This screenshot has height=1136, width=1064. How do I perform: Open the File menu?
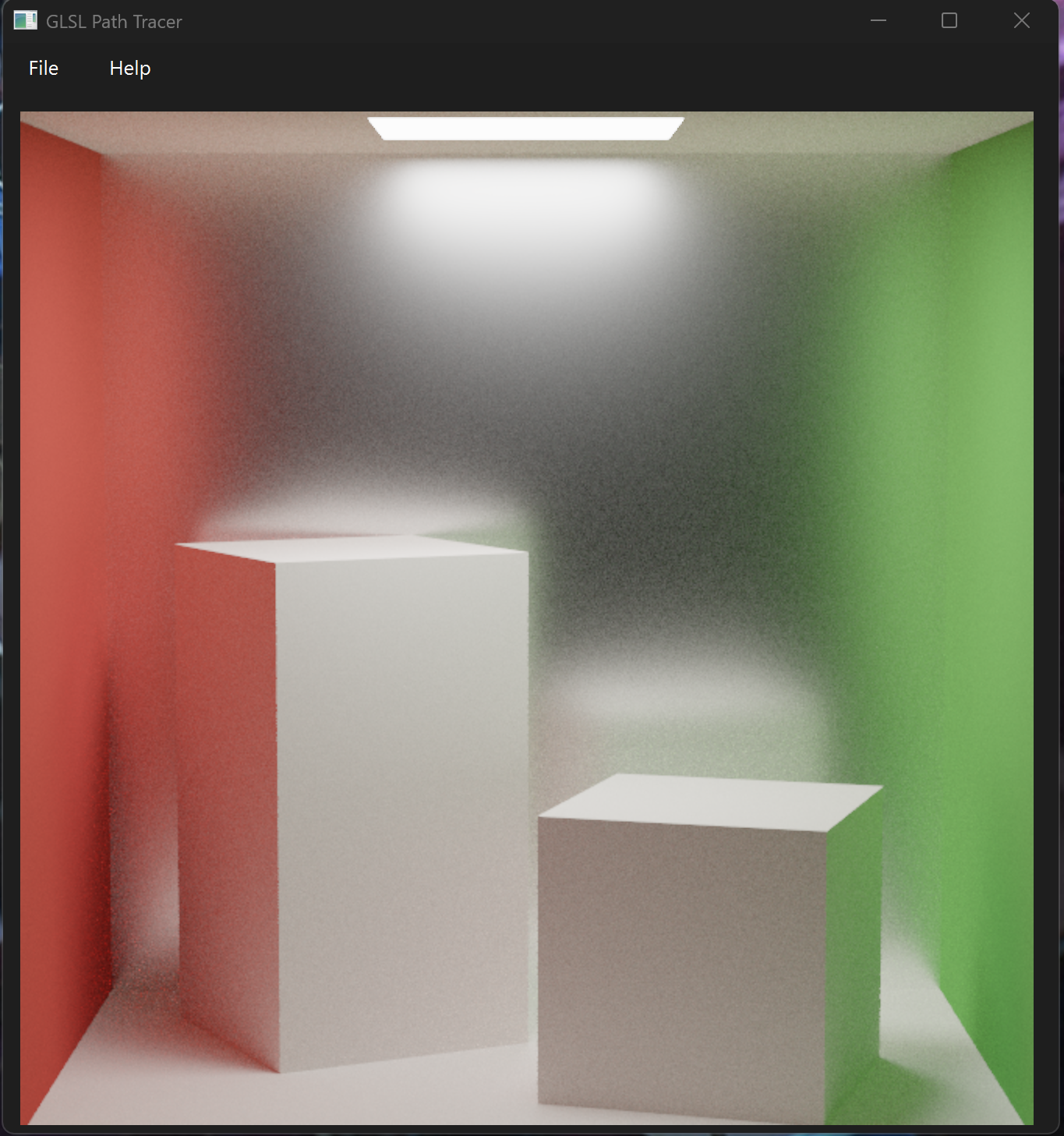point(44,69)
